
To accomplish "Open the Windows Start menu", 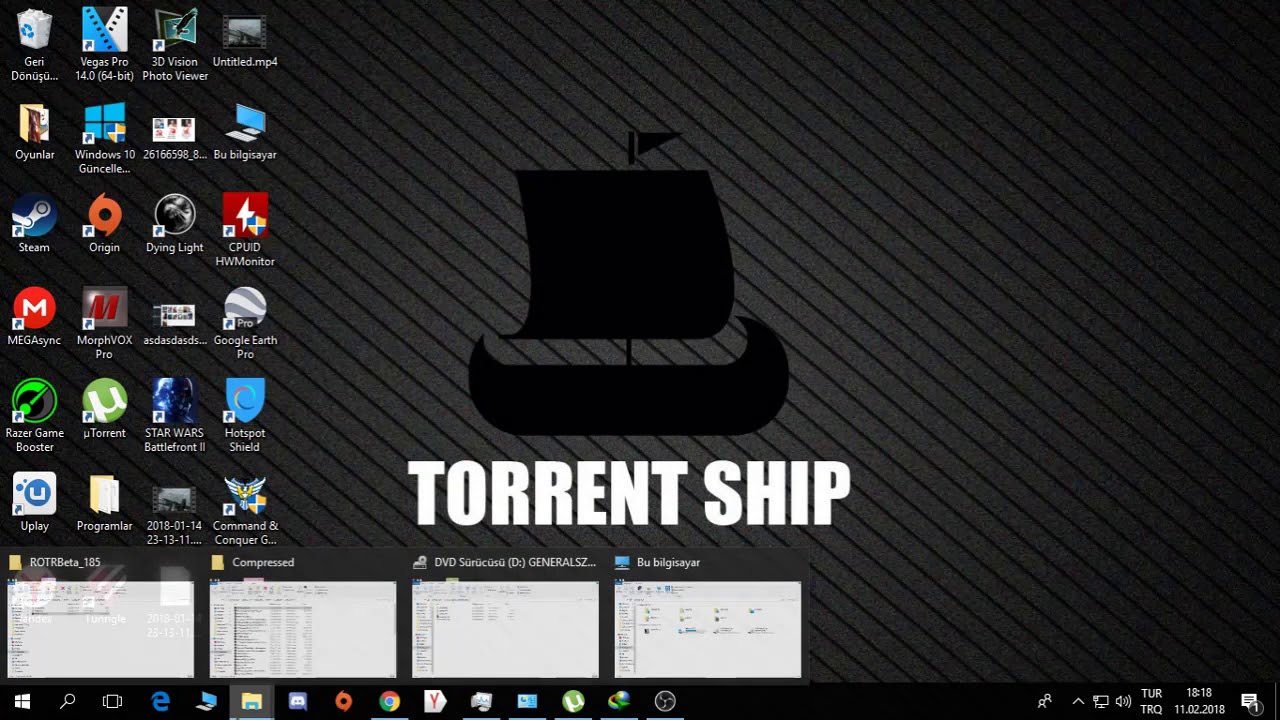I will tap(22, 702).
